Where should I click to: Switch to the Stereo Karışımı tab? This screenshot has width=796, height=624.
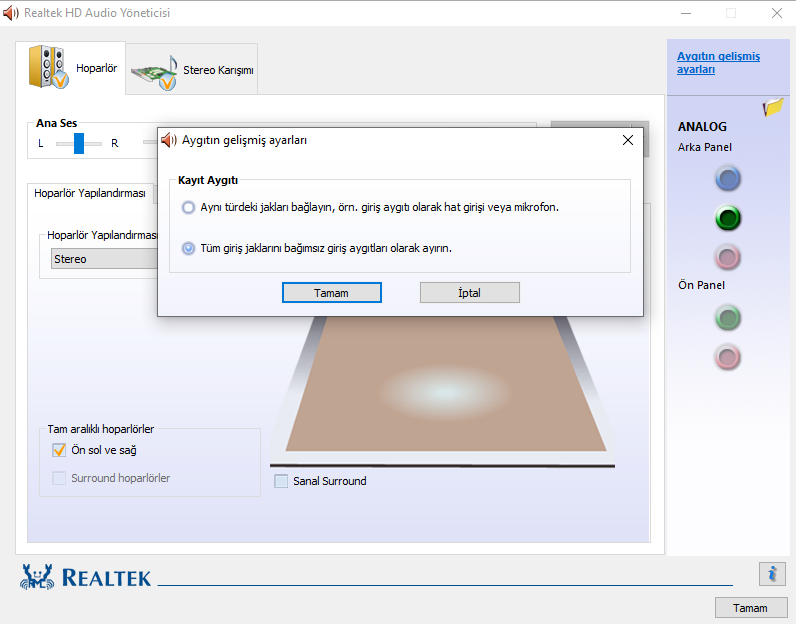[192, 69]
